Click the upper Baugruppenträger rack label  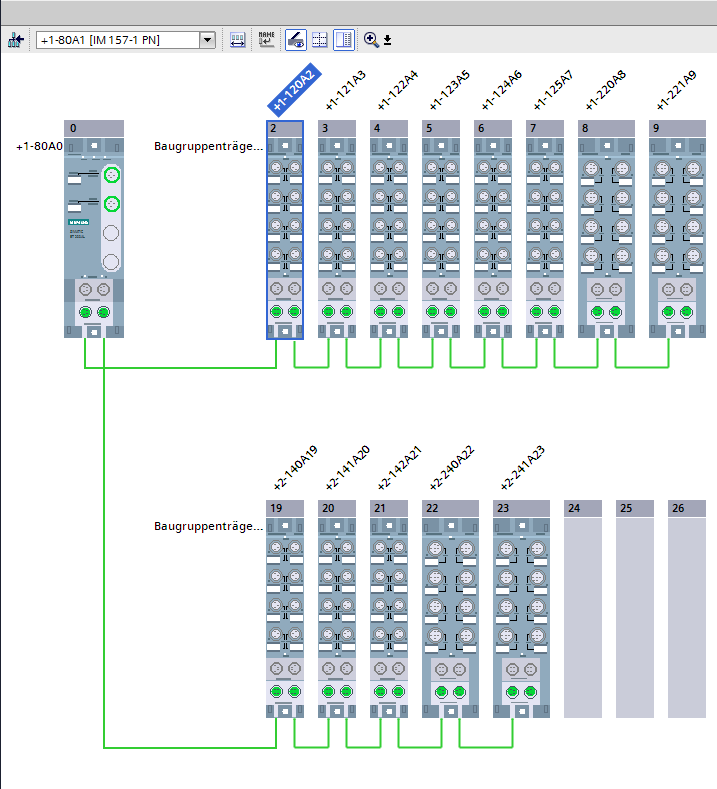click(x=208, y=146)
